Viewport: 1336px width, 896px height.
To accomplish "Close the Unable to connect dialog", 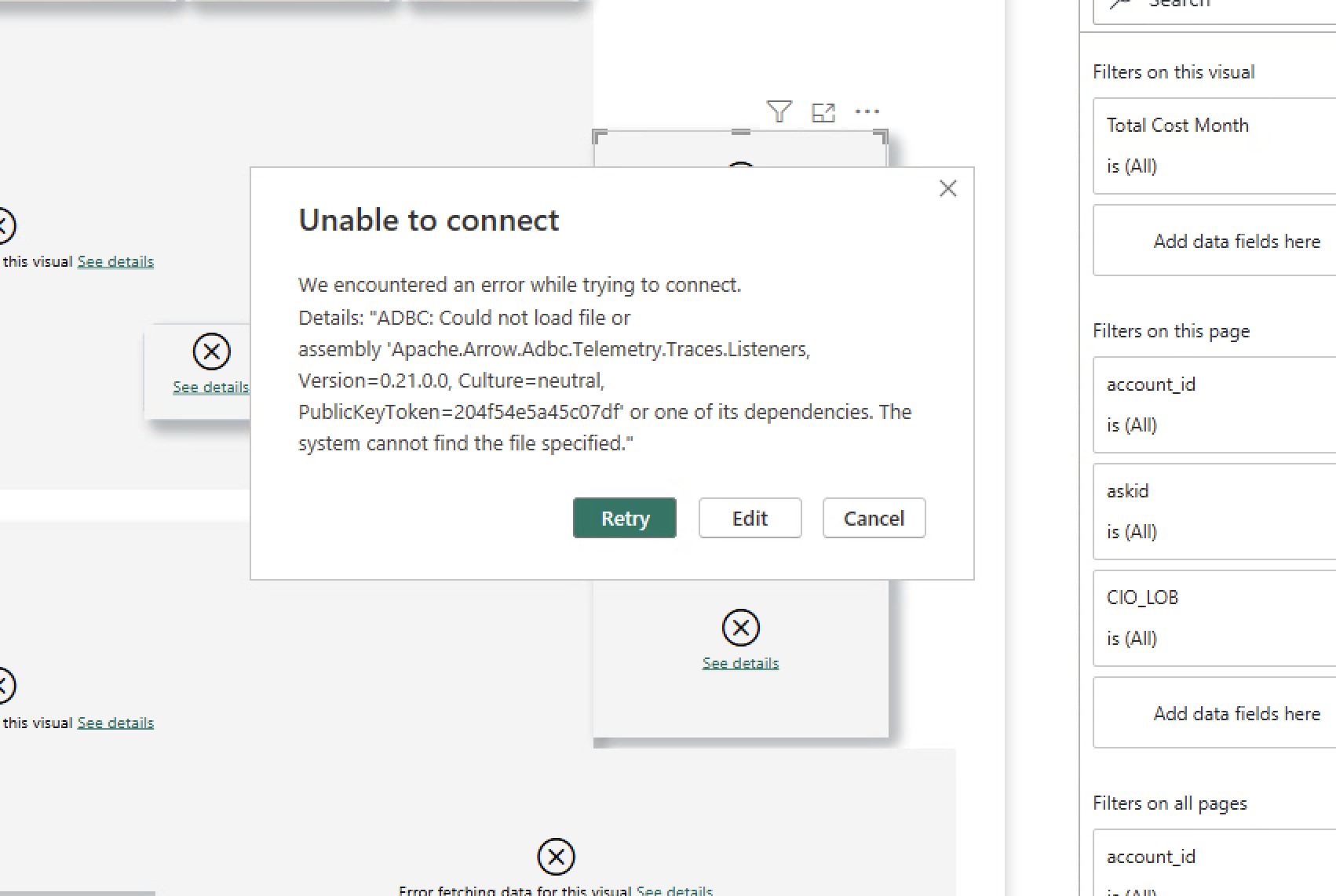I will 947,188.
